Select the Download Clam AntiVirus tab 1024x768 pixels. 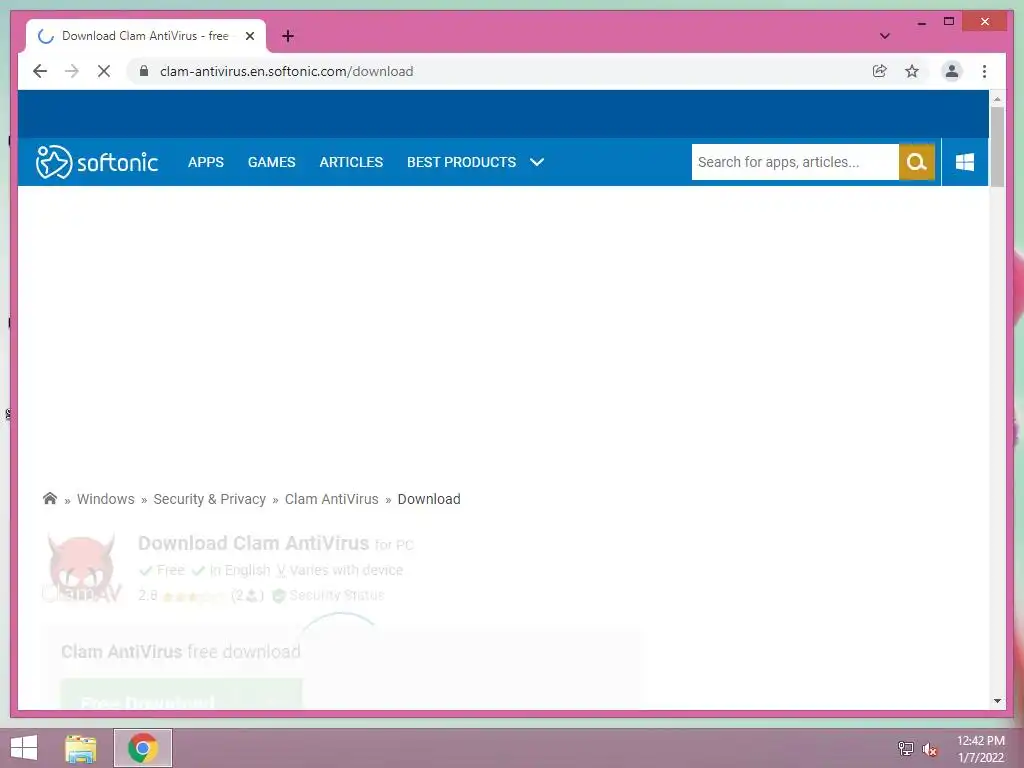pos(146,36)
